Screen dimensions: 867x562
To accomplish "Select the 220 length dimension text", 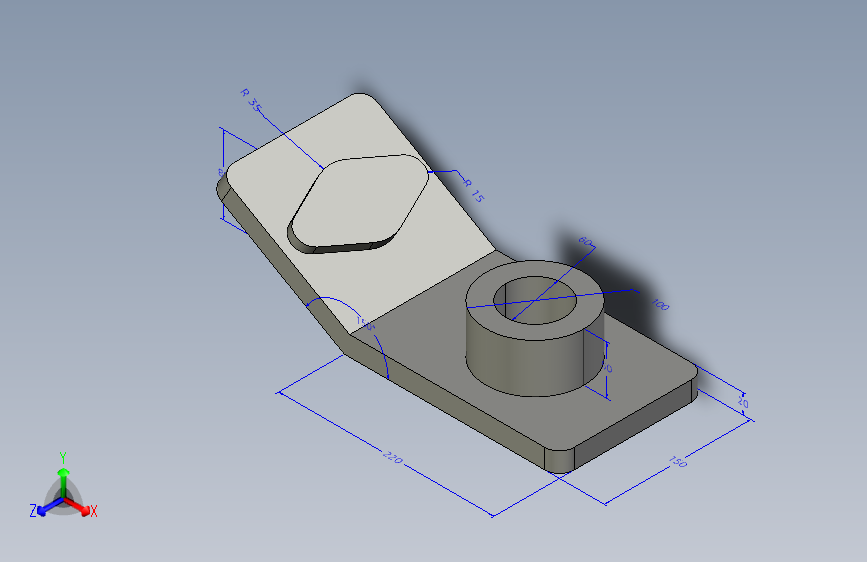I will pyautogui.click(x=393, y=457).
